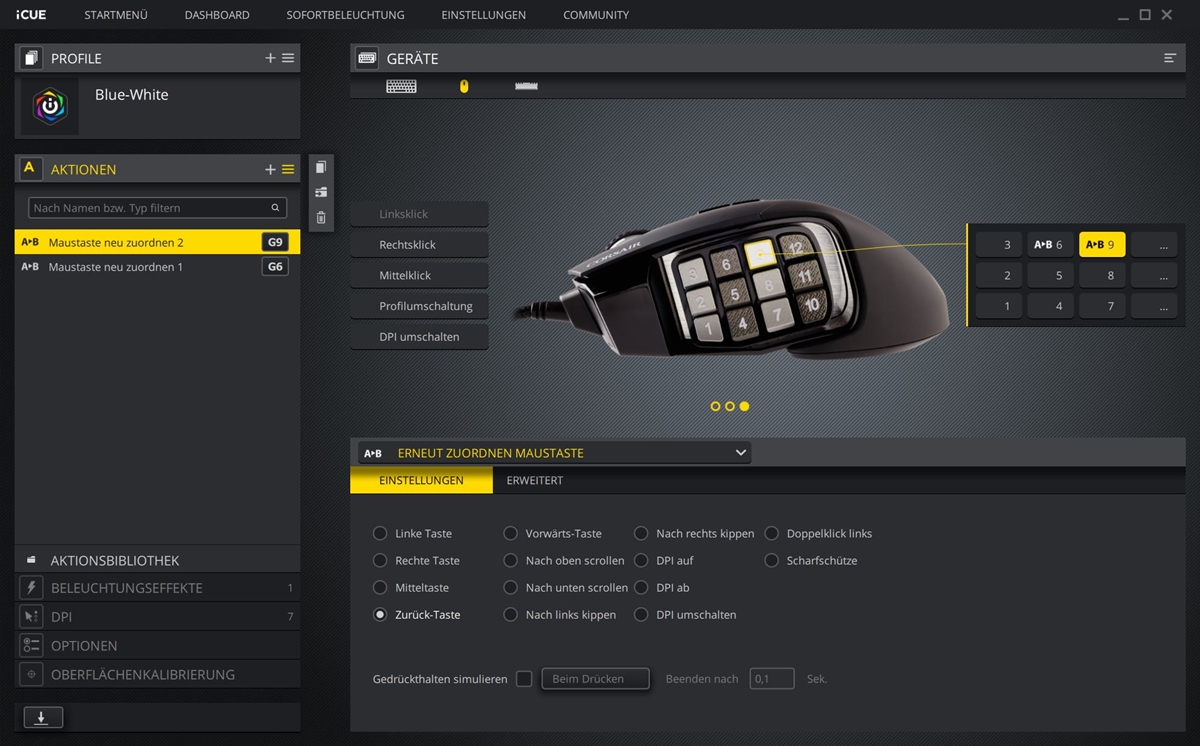Click the DPI umschalten button beside the mouse

pyautogui.click(x=419, y=337)
